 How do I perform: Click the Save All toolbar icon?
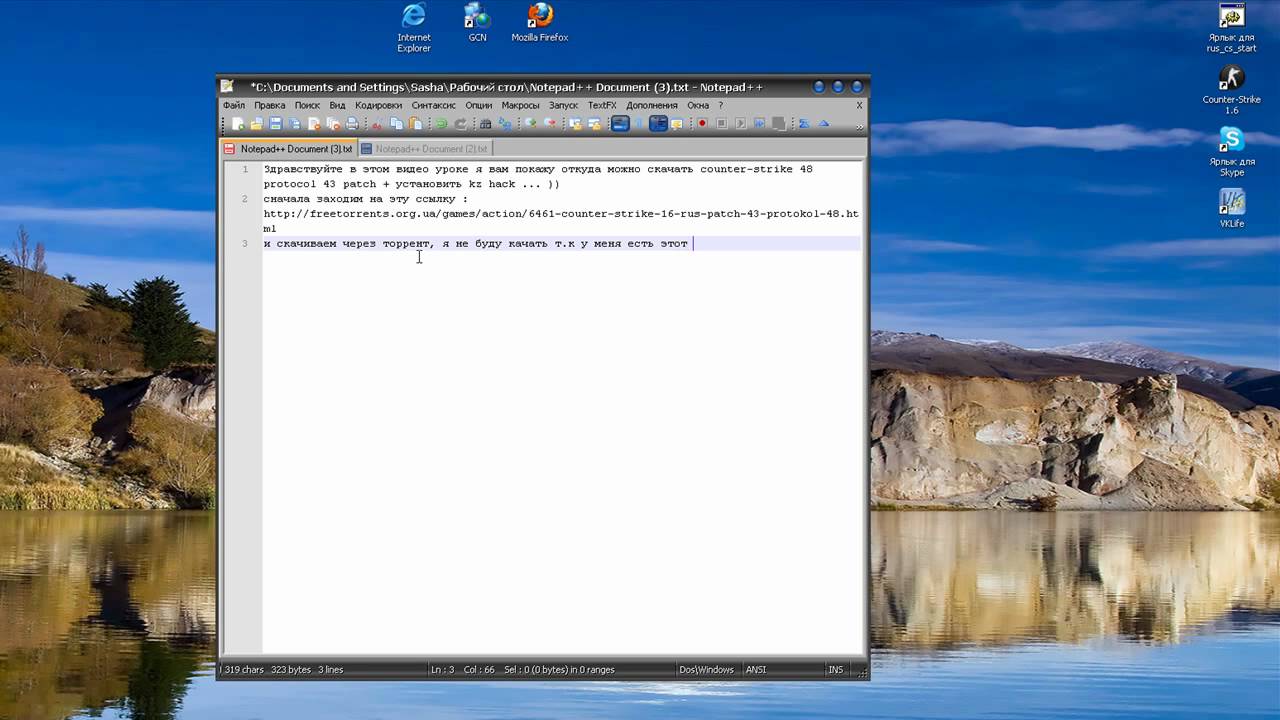294,124
